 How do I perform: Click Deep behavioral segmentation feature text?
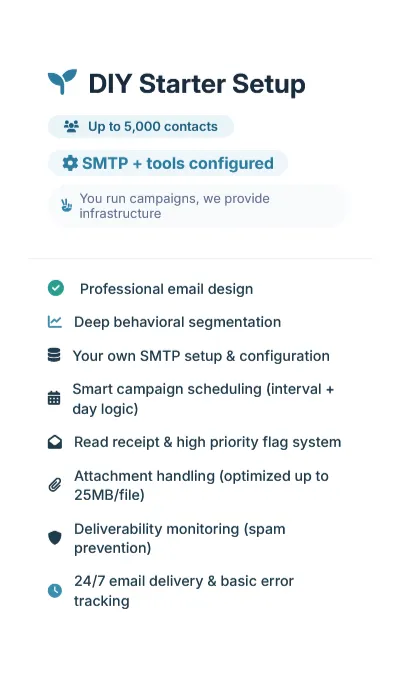coord(177,322)
